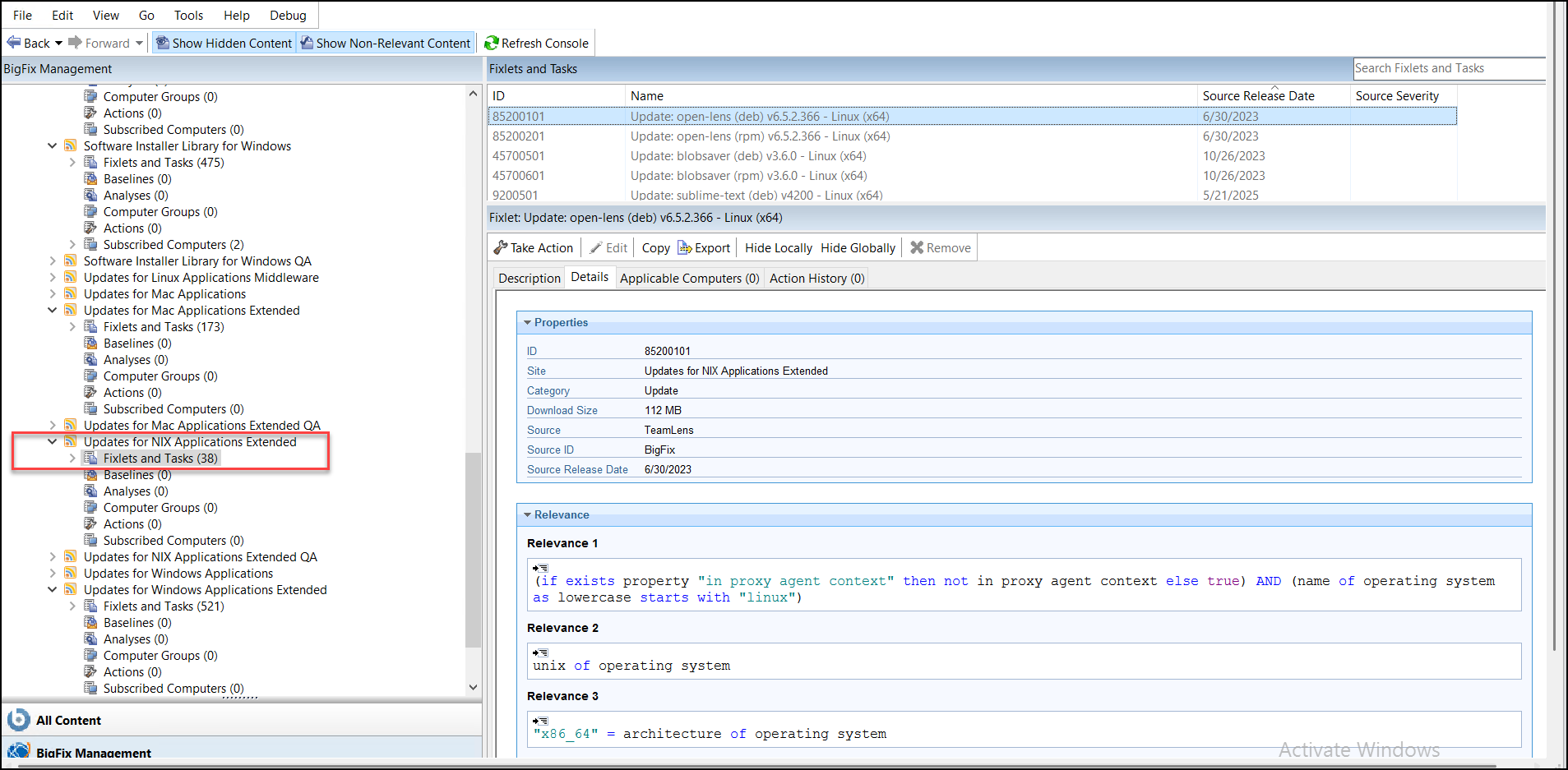Select fixlet row with ID 45700601
1568x770 pixels.
point(972,175)
